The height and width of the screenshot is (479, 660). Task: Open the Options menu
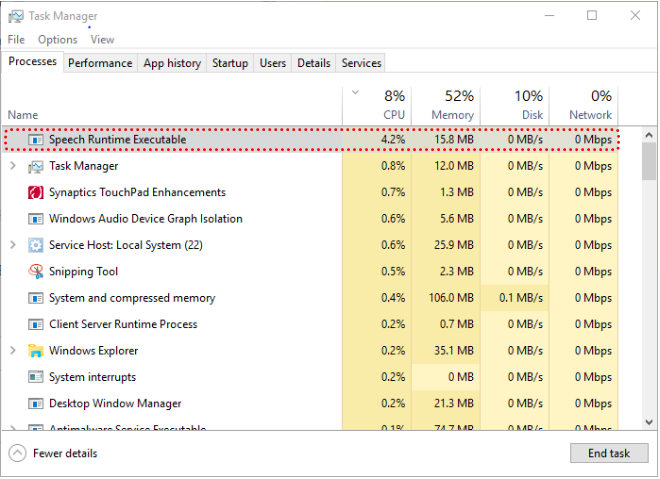58,40
